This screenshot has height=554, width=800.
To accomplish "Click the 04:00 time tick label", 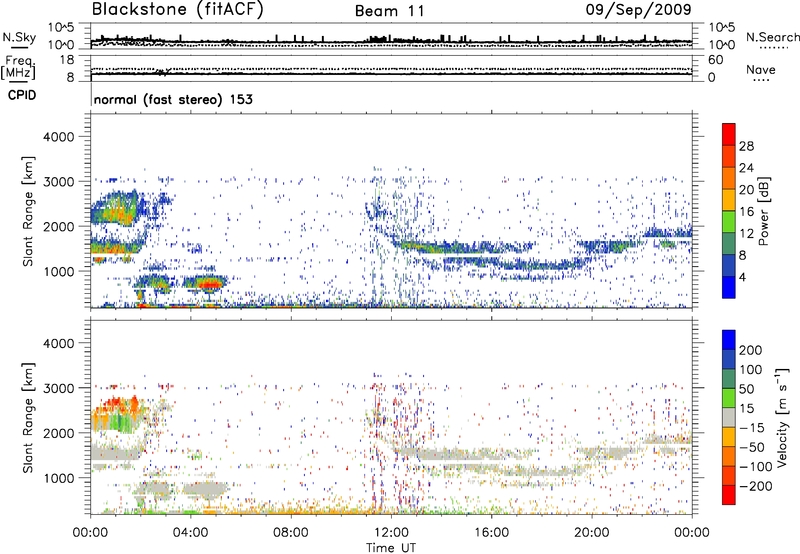I will pos(190,533).
